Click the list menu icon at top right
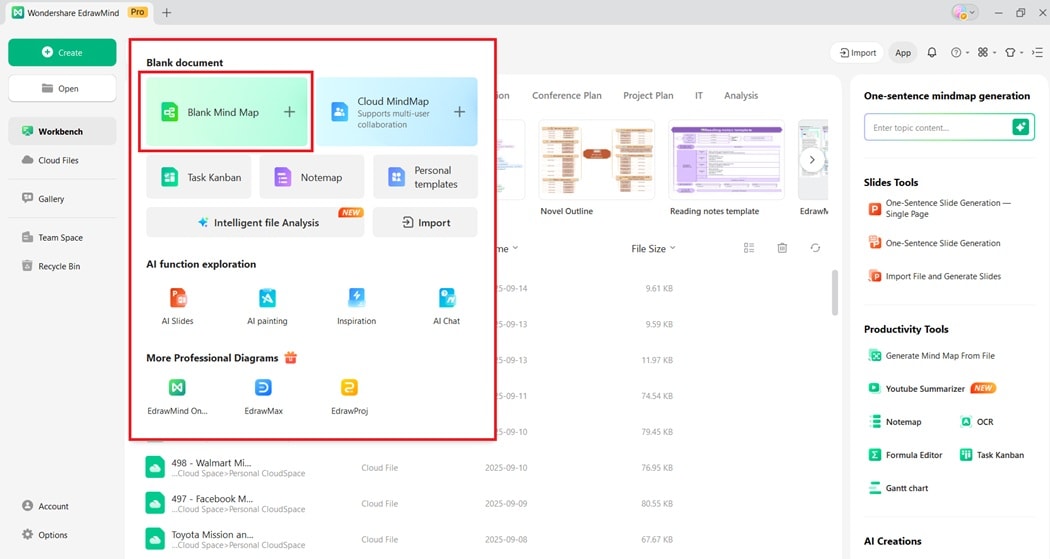The image size is (1050, 559). (x=1037, y=52)
